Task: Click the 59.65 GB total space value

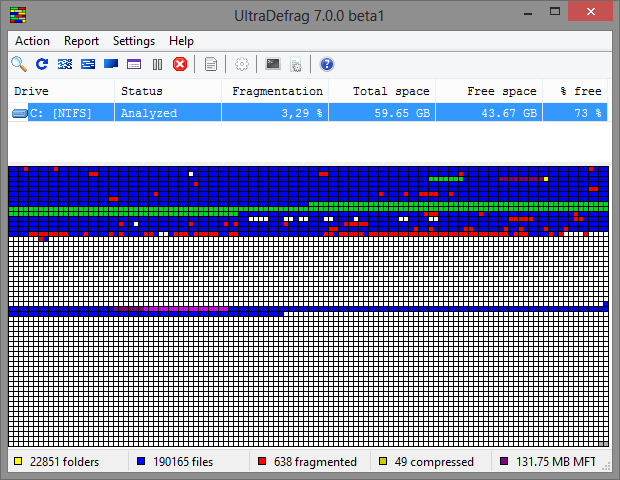Action: (x=402, y=113)
